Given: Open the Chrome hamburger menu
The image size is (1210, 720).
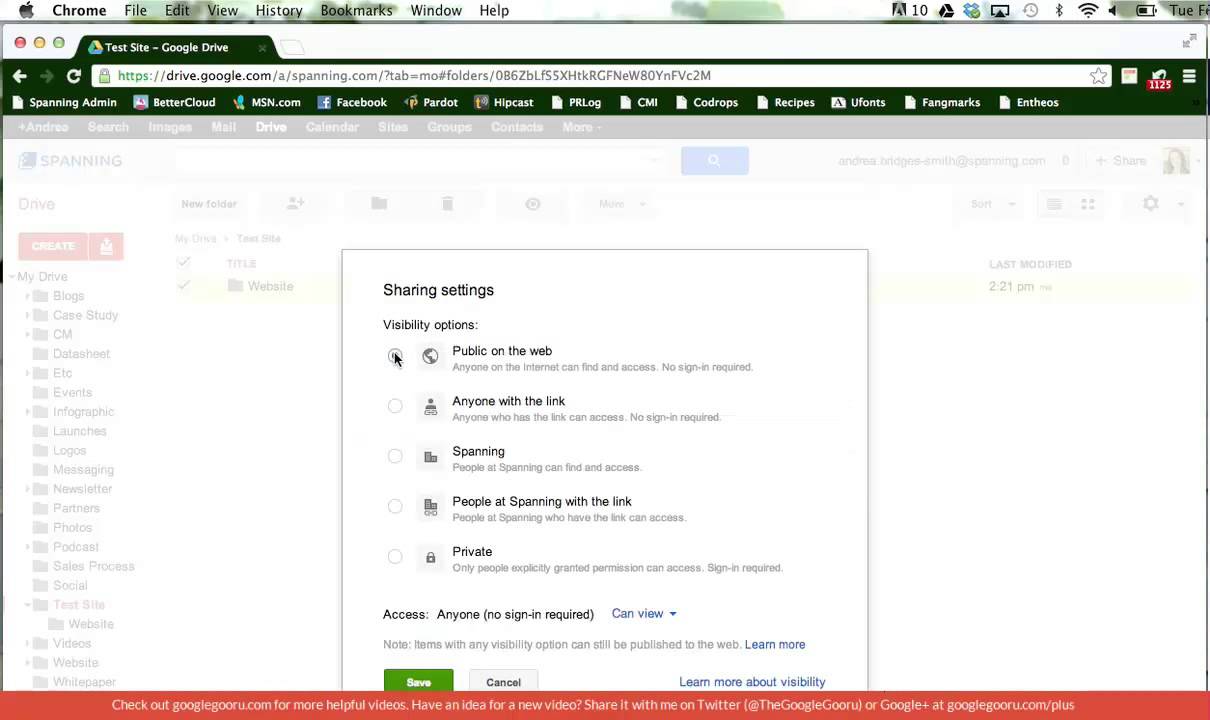Looking at the screenshot, I should tap(1189, 76).
